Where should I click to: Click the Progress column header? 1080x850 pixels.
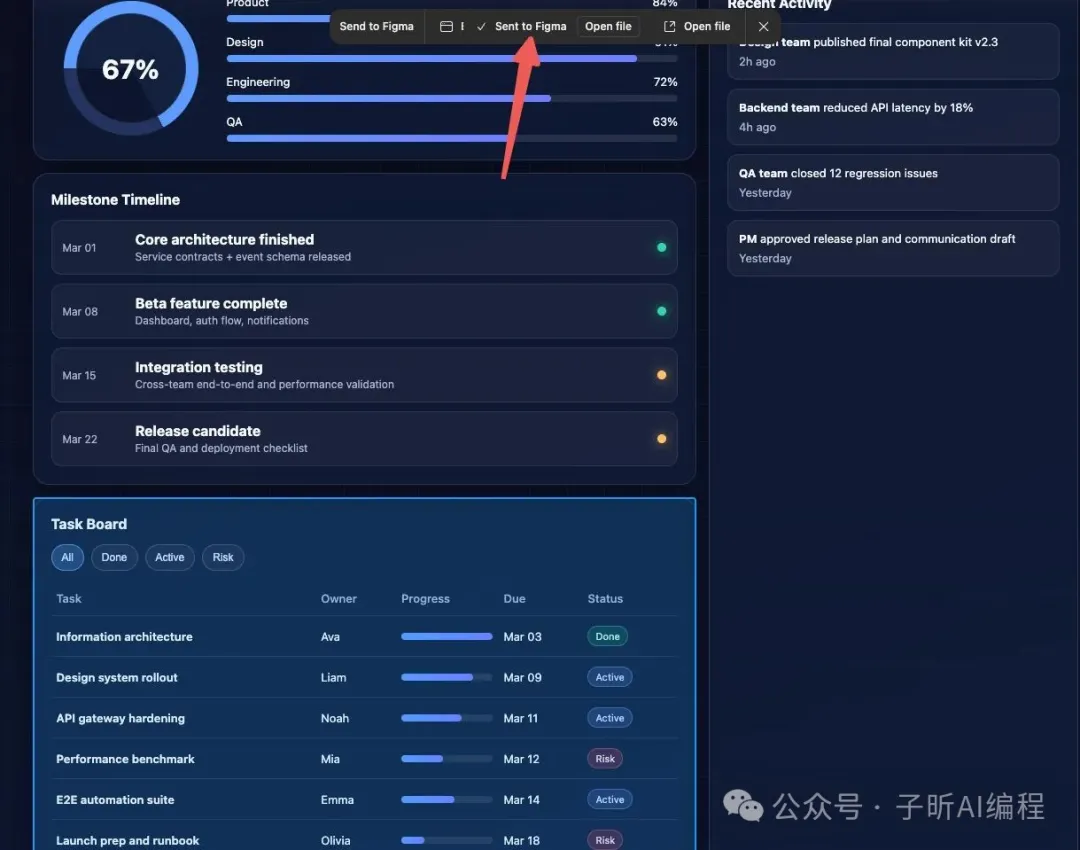[x=425, y=599]
